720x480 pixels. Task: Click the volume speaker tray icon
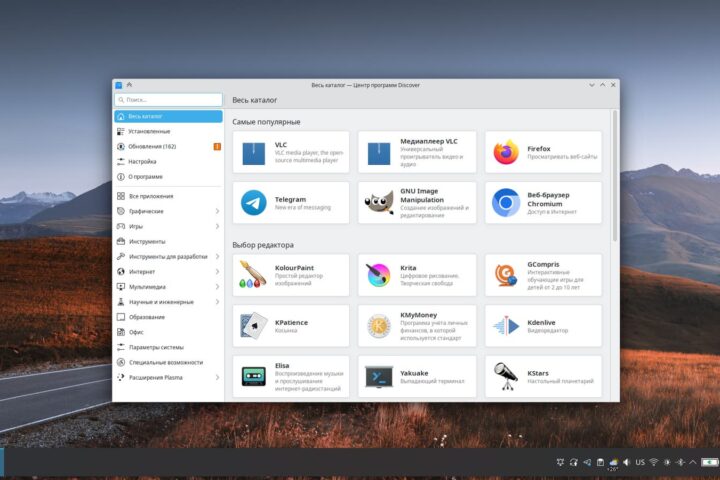click(x=627, y=462)
